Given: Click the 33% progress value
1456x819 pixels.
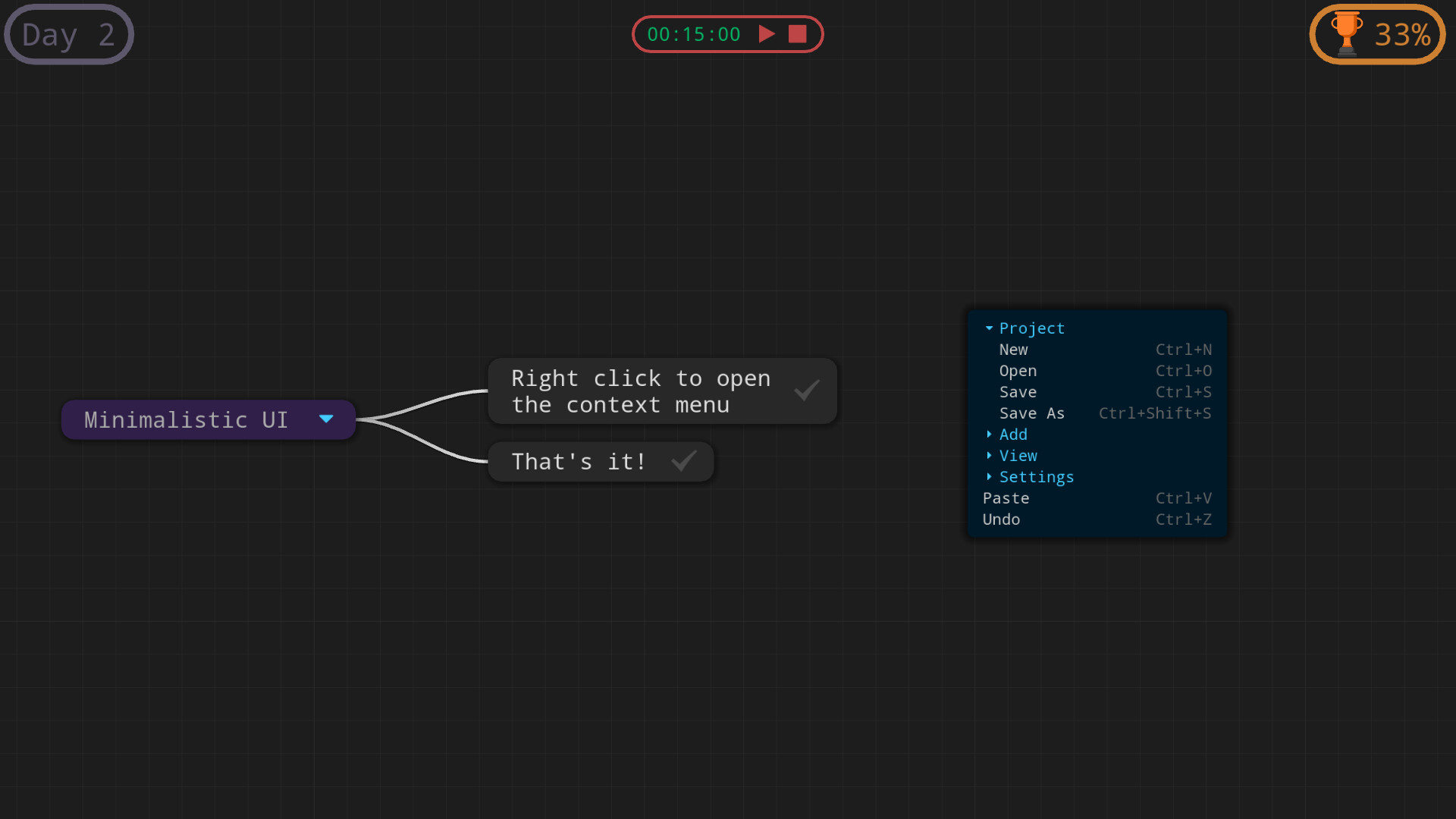Looking at the screenshot, I should (1402, 35).
